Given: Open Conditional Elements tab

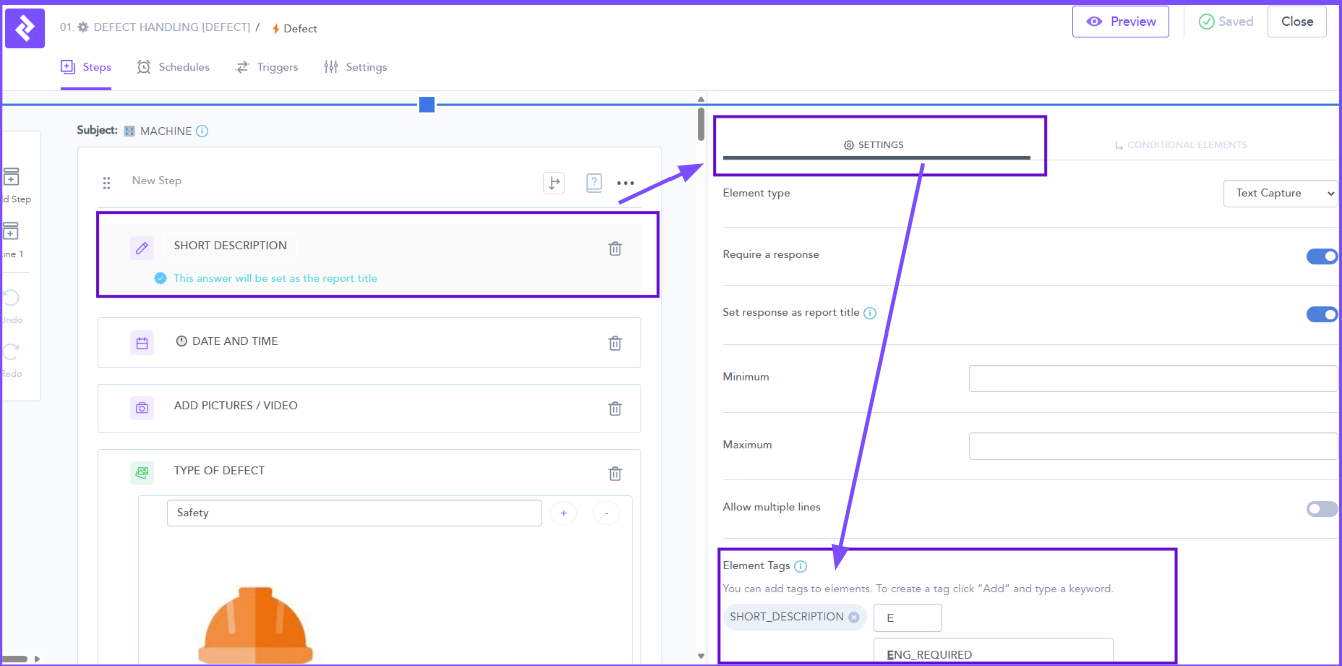Looking at the screenshot, I should (1181, 145).
